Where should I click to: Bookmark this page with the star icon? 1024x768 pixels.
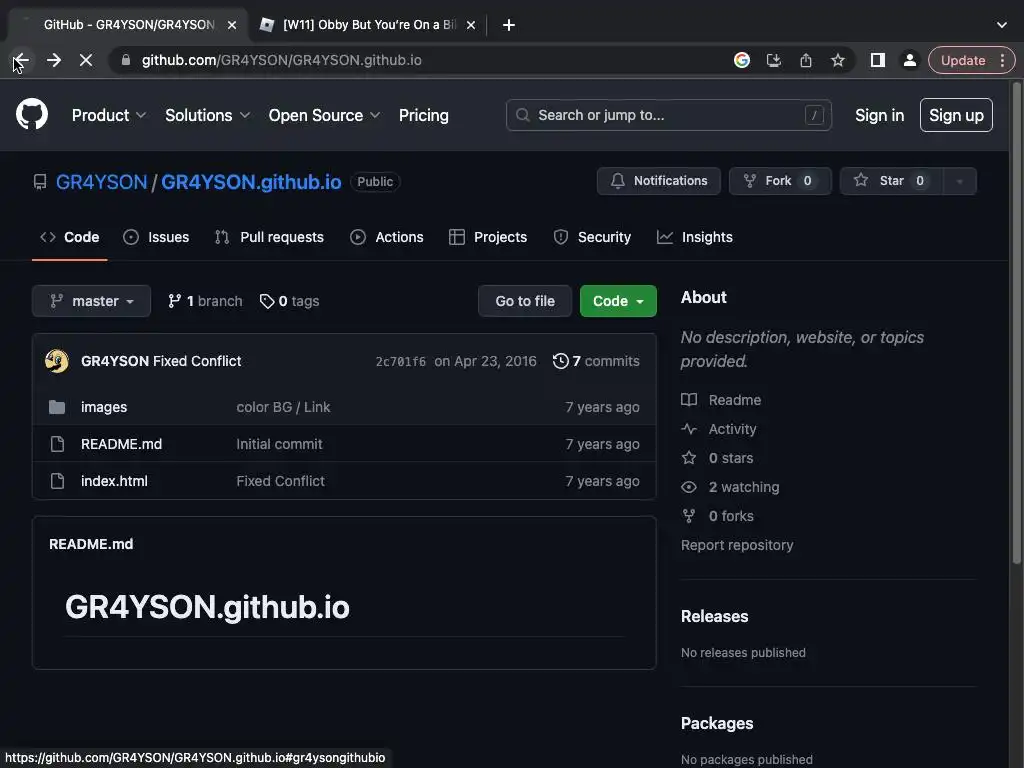pyautogui.click(x=838, y=60)
